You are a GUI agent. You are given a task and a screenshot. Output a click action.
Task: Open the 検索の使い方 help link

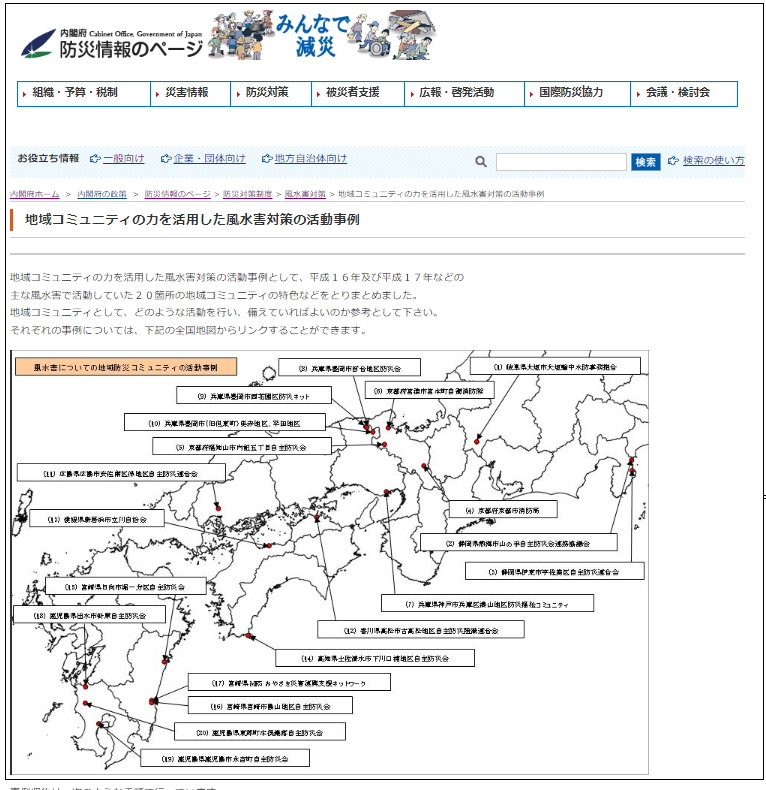pyautogui.click(x=714, y=161)
